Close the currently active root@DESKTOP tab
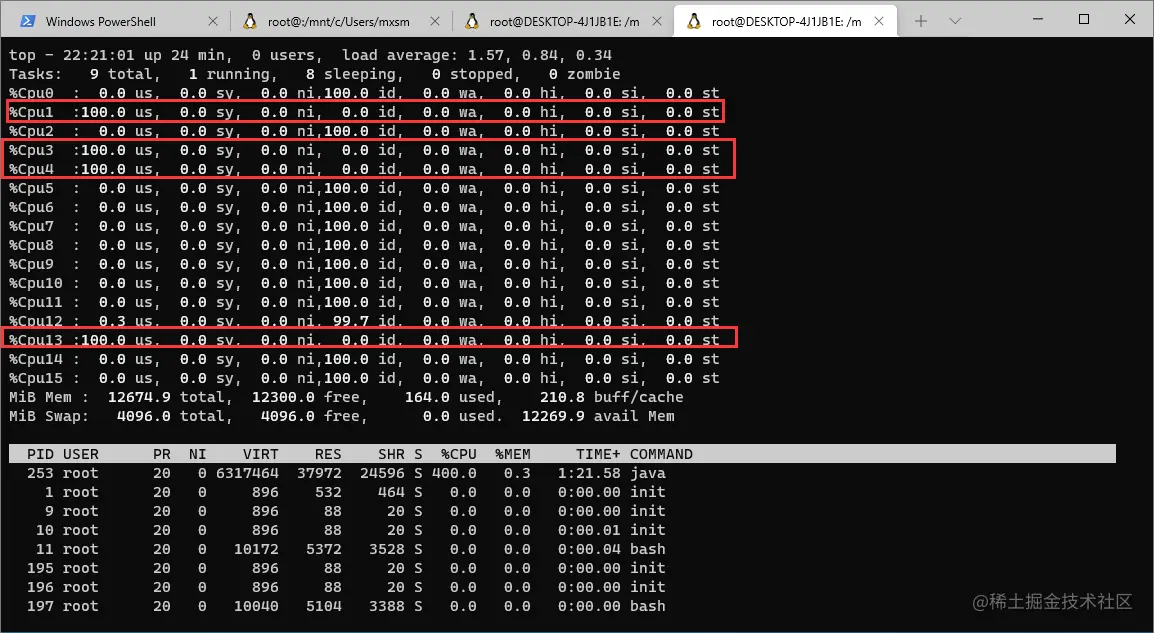Image resolution: width=1154 pixels, height=633 pixels. pos(878,21)
